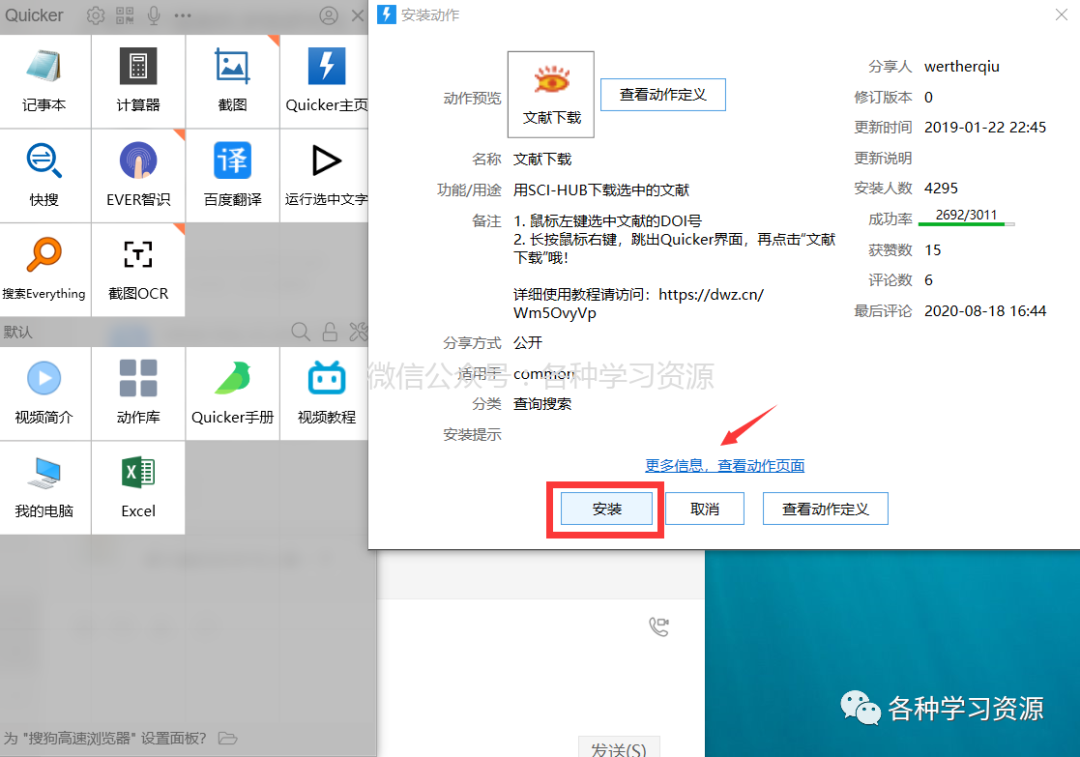
Task: Open the Quicker手册 manual
Action: pyautogui.click(x=232, y=393)
